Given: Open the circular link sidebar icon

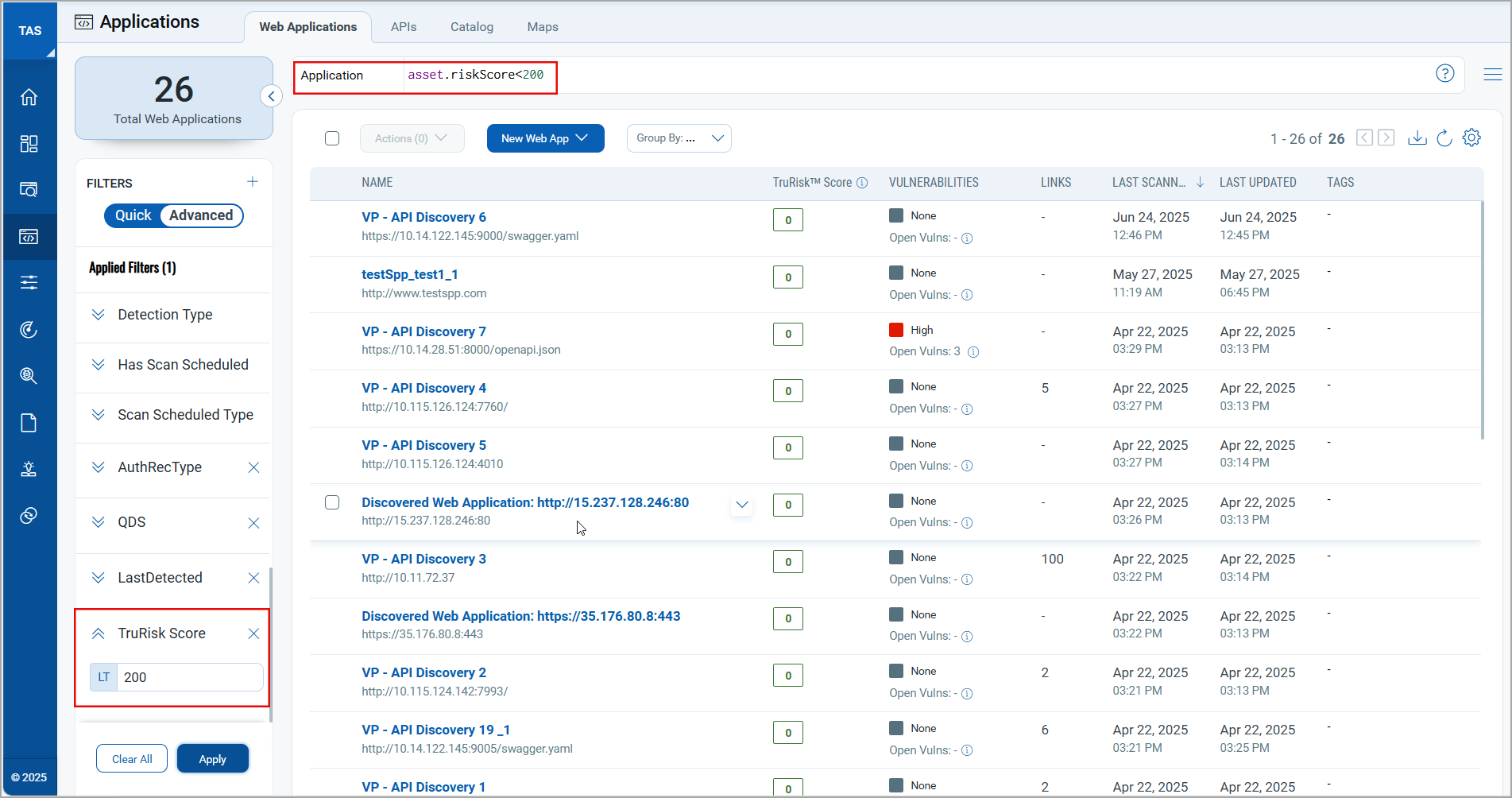Looking at the screenshot, I should pyautogui.click(x=29, y=516).
